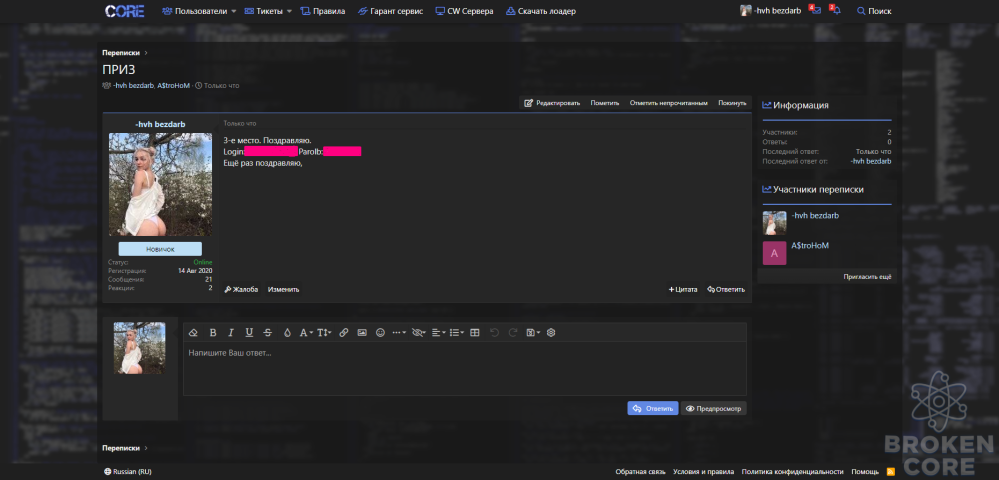999x480 pixels.
Task: Click the insert image icon
Action: coord(362,332)
